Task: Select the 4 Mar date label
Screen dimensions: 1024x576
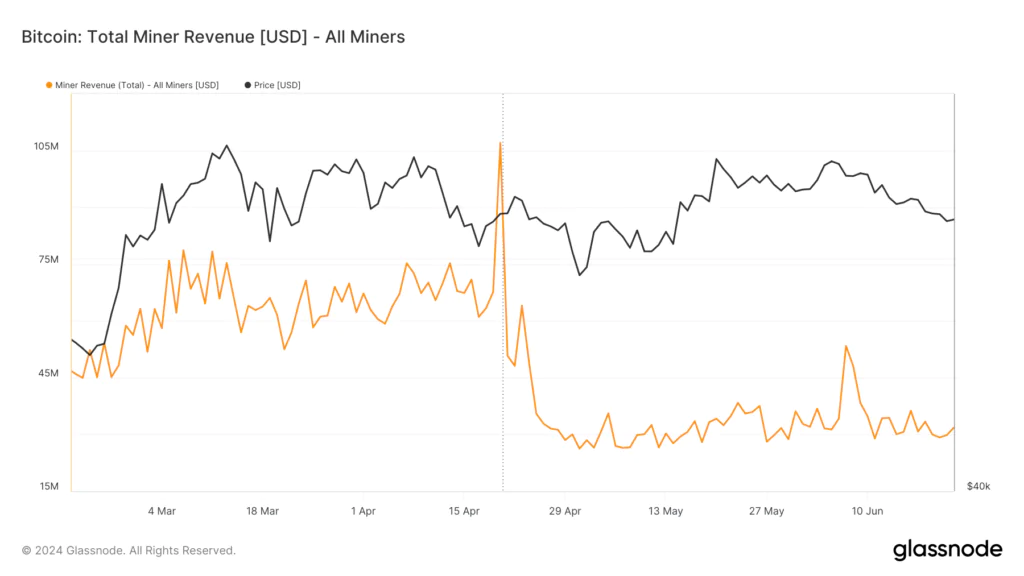Action: pos(161,511)
